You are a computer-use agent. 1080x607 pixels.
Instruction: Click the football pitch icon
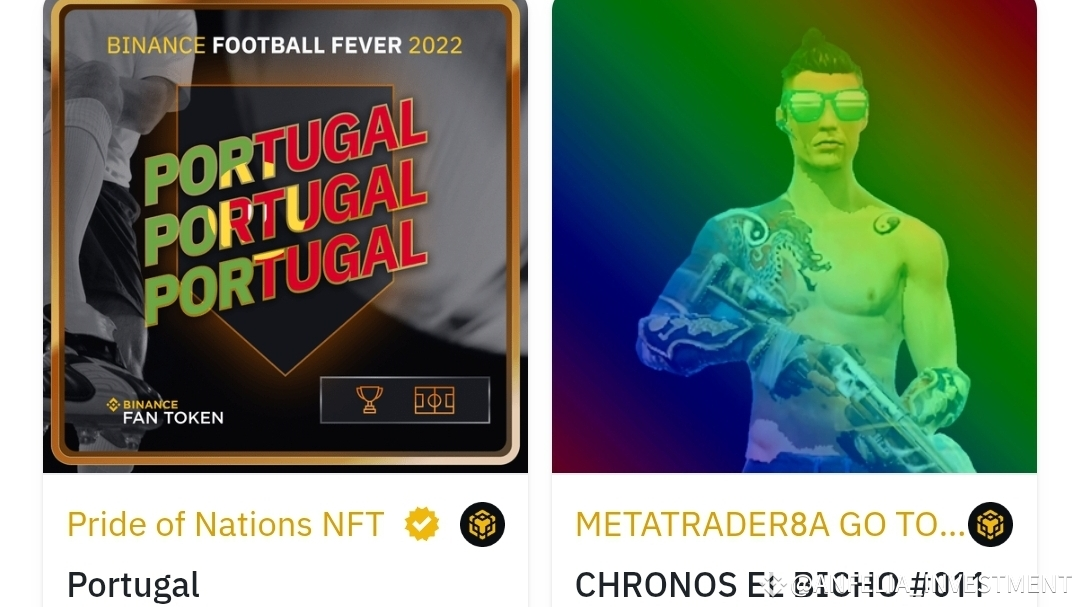tap(434, 400)
